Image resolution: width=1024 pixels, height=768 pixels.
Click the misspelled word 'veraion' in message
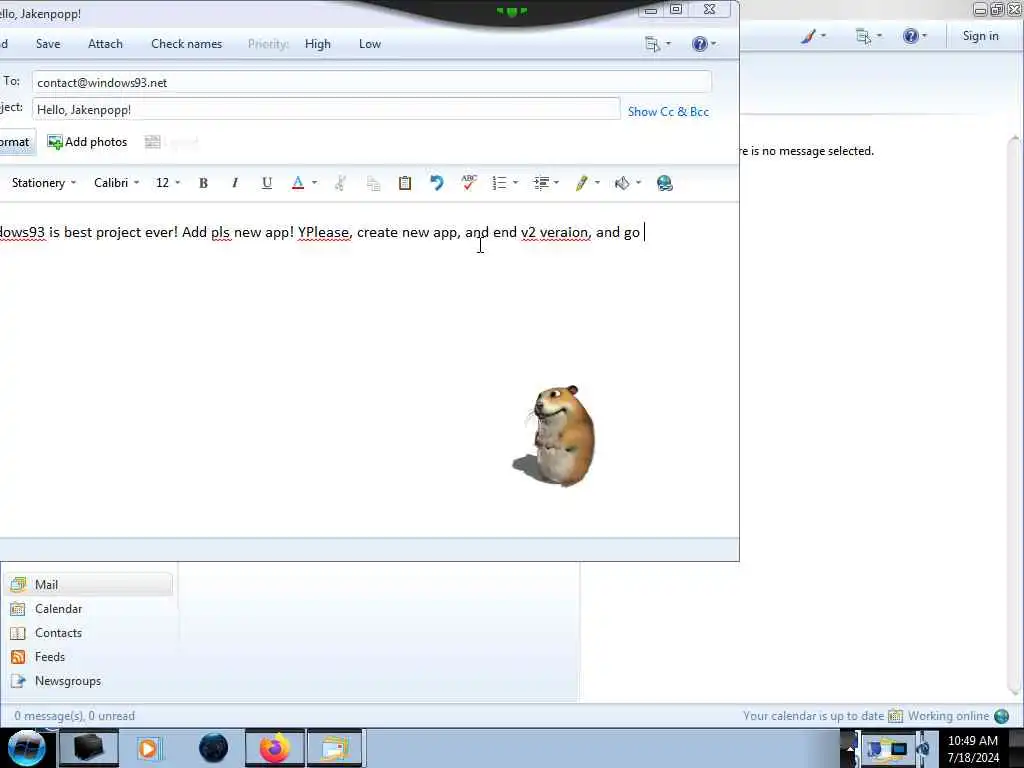click(x=564, y=232)
